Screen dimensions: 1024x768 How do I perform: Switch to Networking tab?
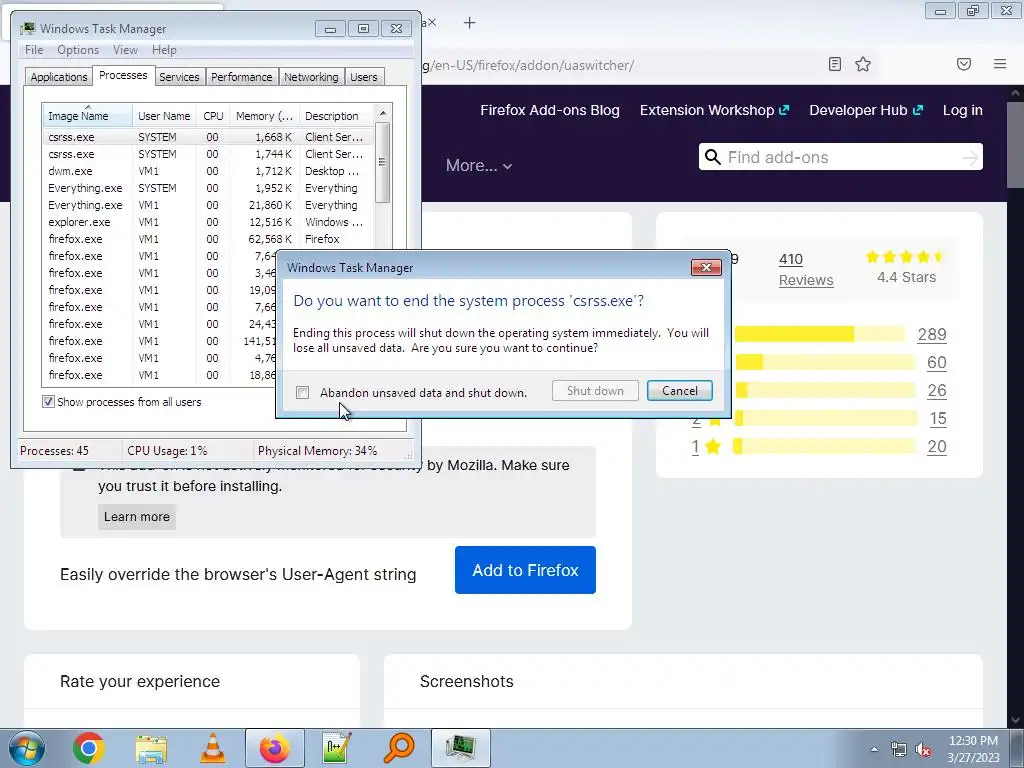coord(311,76)
